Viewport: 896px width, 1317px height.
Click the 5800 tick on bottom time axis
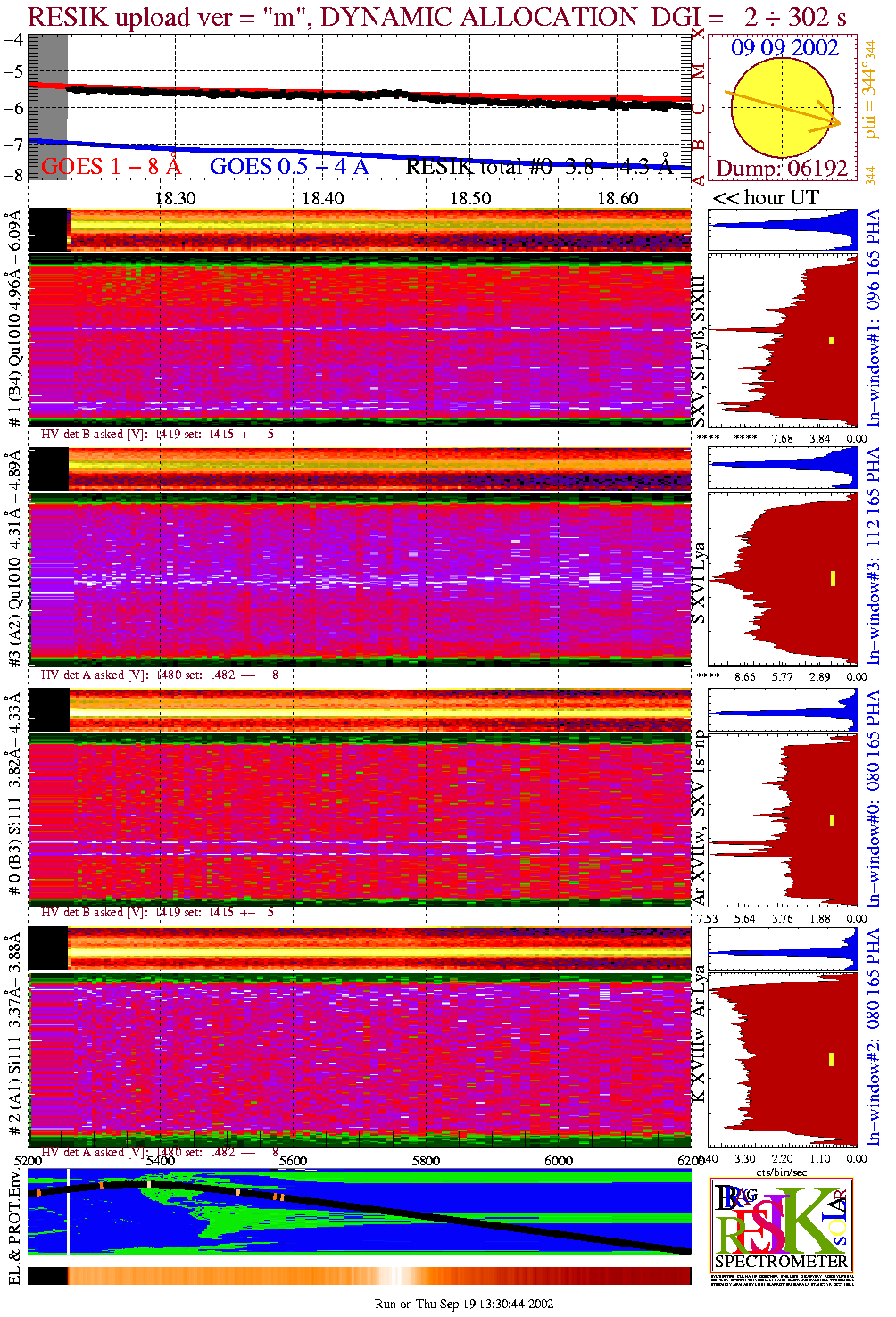coord(426,1161)
